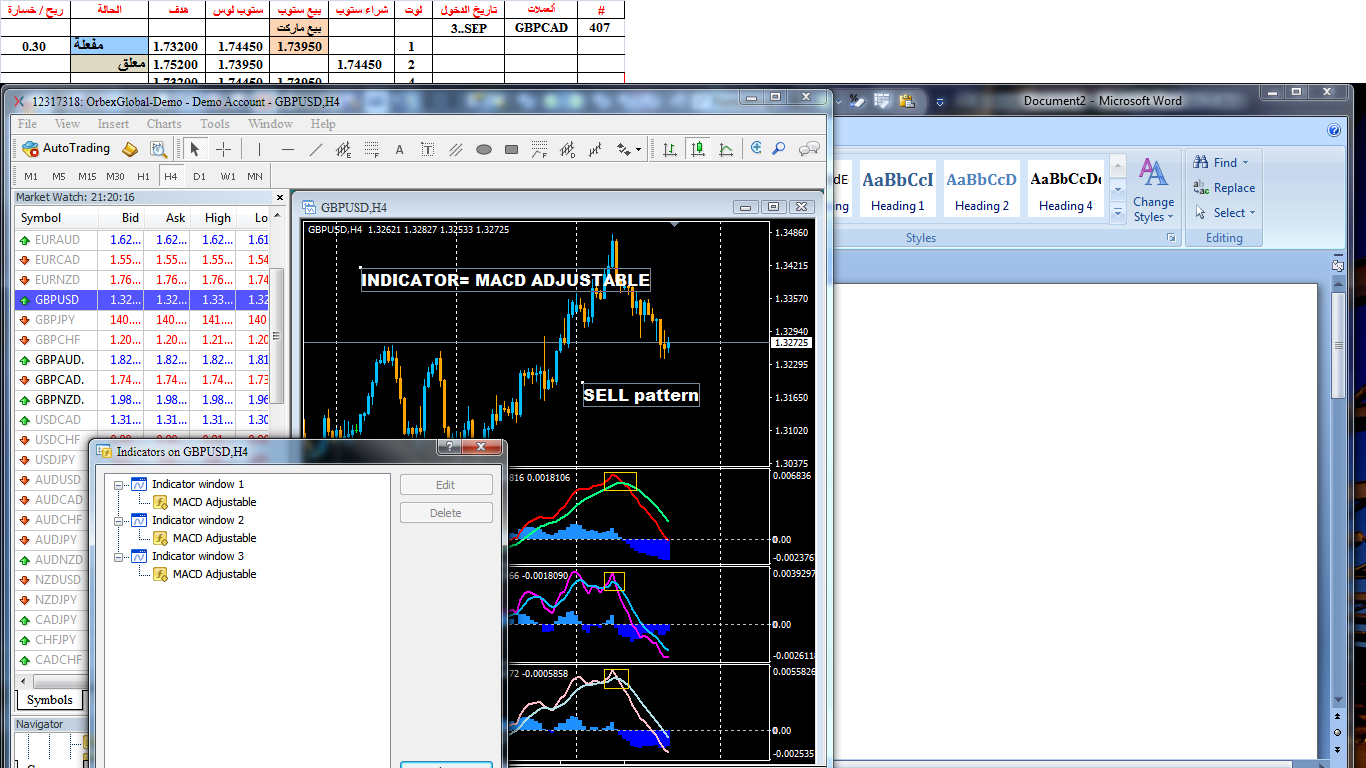The height and width of the screenshot is (768, 1366).
Task: Toggle the AutoTrading button
Action: click(66, 149)
